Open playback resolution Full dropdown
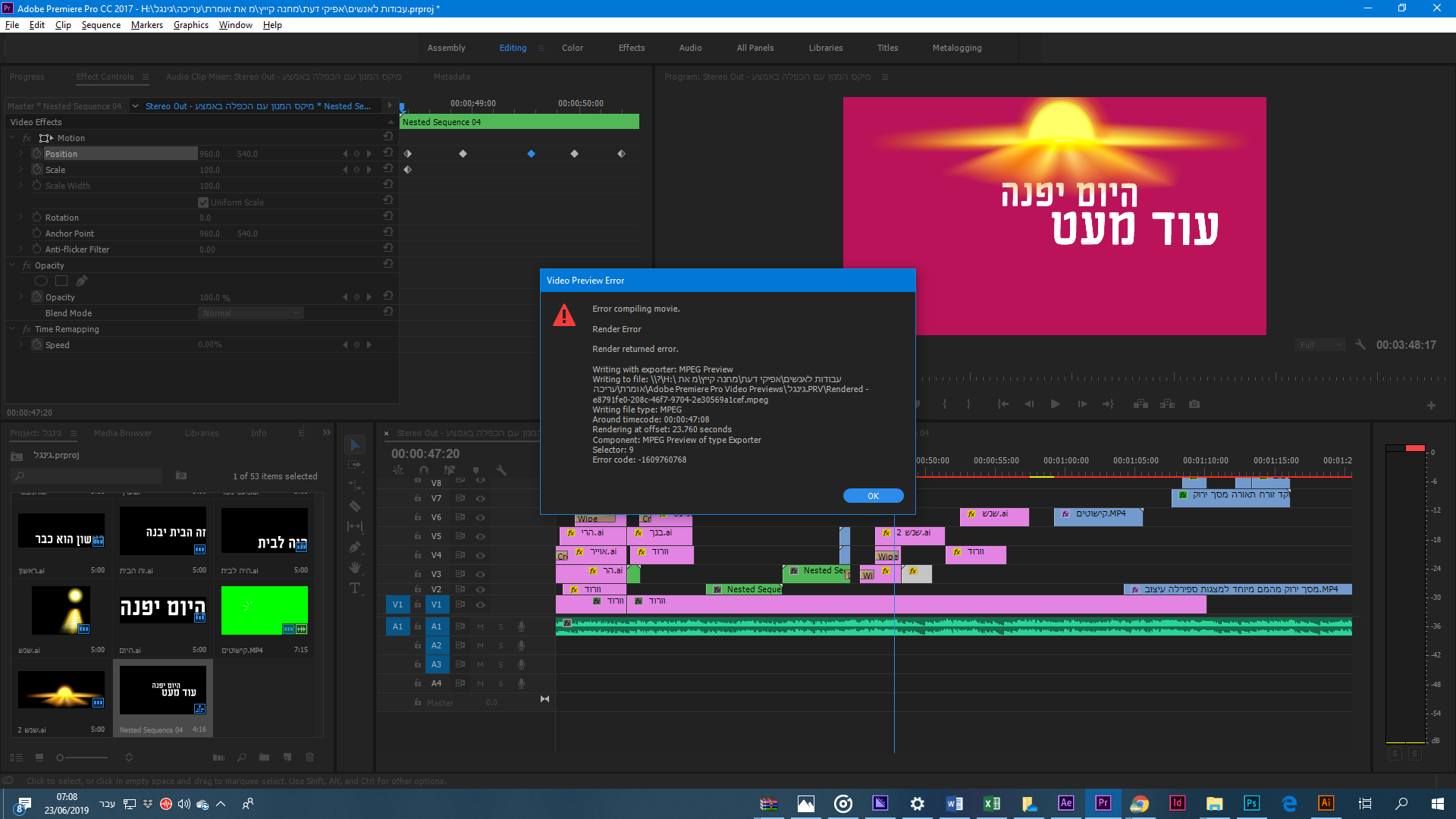This screenshot has width=1456, height=819. point(1320,345)
